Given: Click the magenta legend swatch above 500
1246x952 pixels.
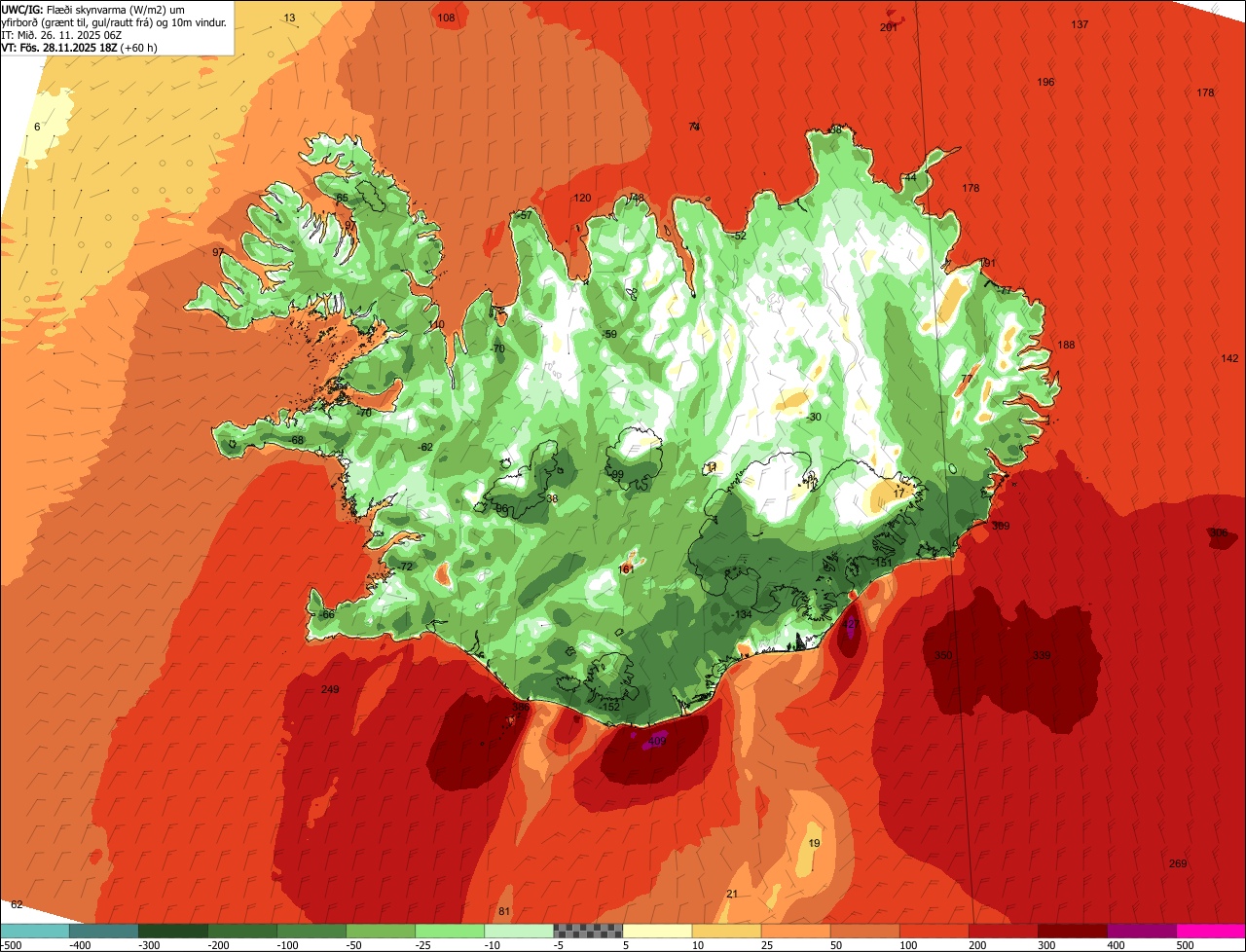Looking at the screenshot, I should click(x=1211, y=931).
